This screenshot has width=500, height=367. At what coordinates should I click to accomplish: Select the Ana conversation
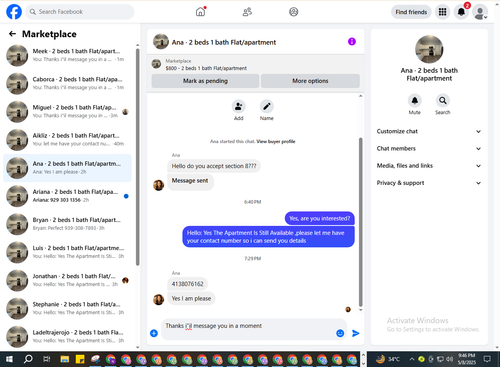coord(67,168)
